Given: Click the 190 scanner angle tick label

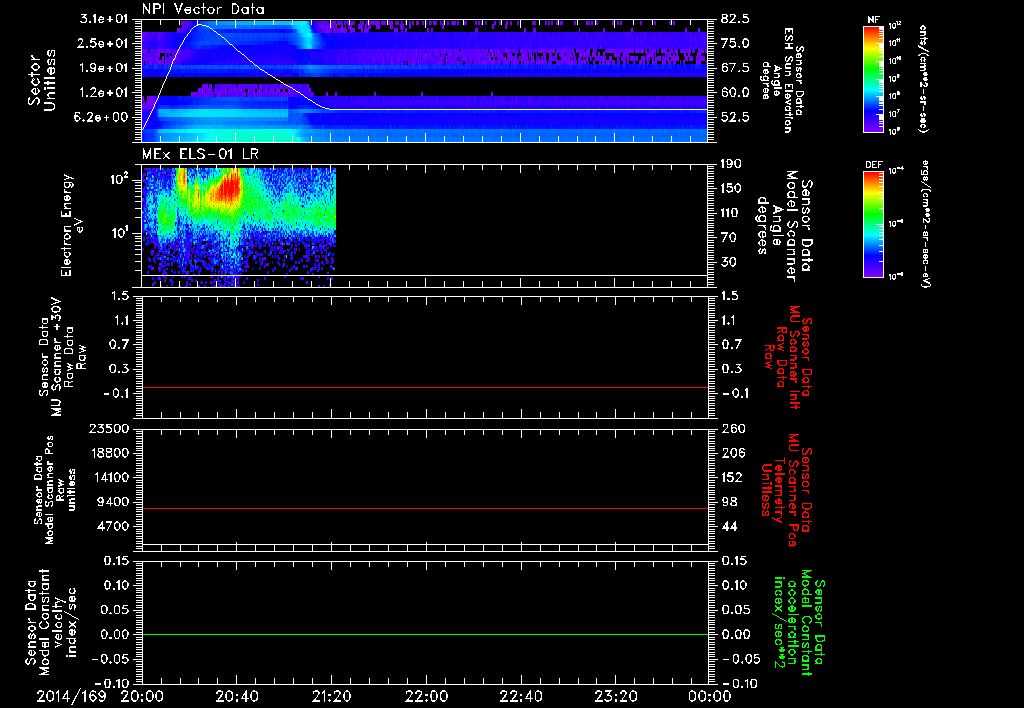Looking at the screenshot, I should [x=731, y=164].
